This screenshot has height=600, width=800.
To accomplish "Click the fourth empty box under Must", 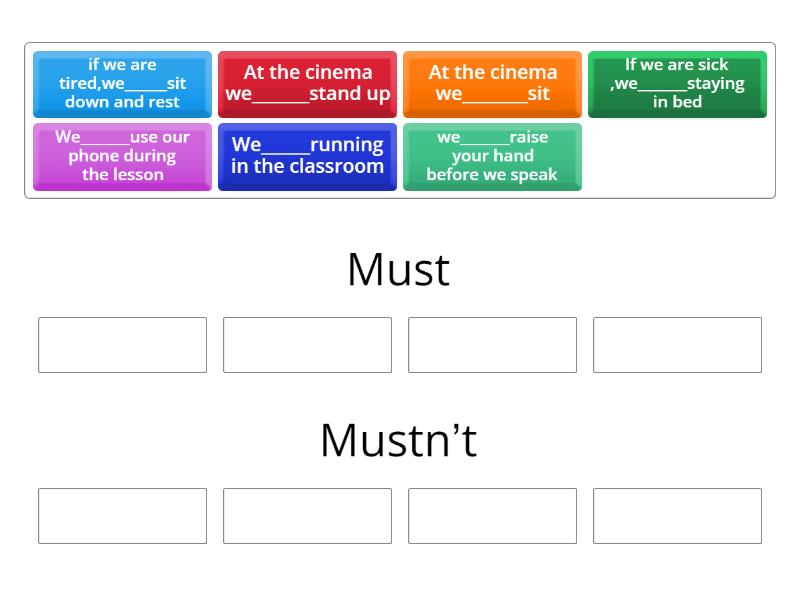I will pyautogui.click(x=677, y=345).
